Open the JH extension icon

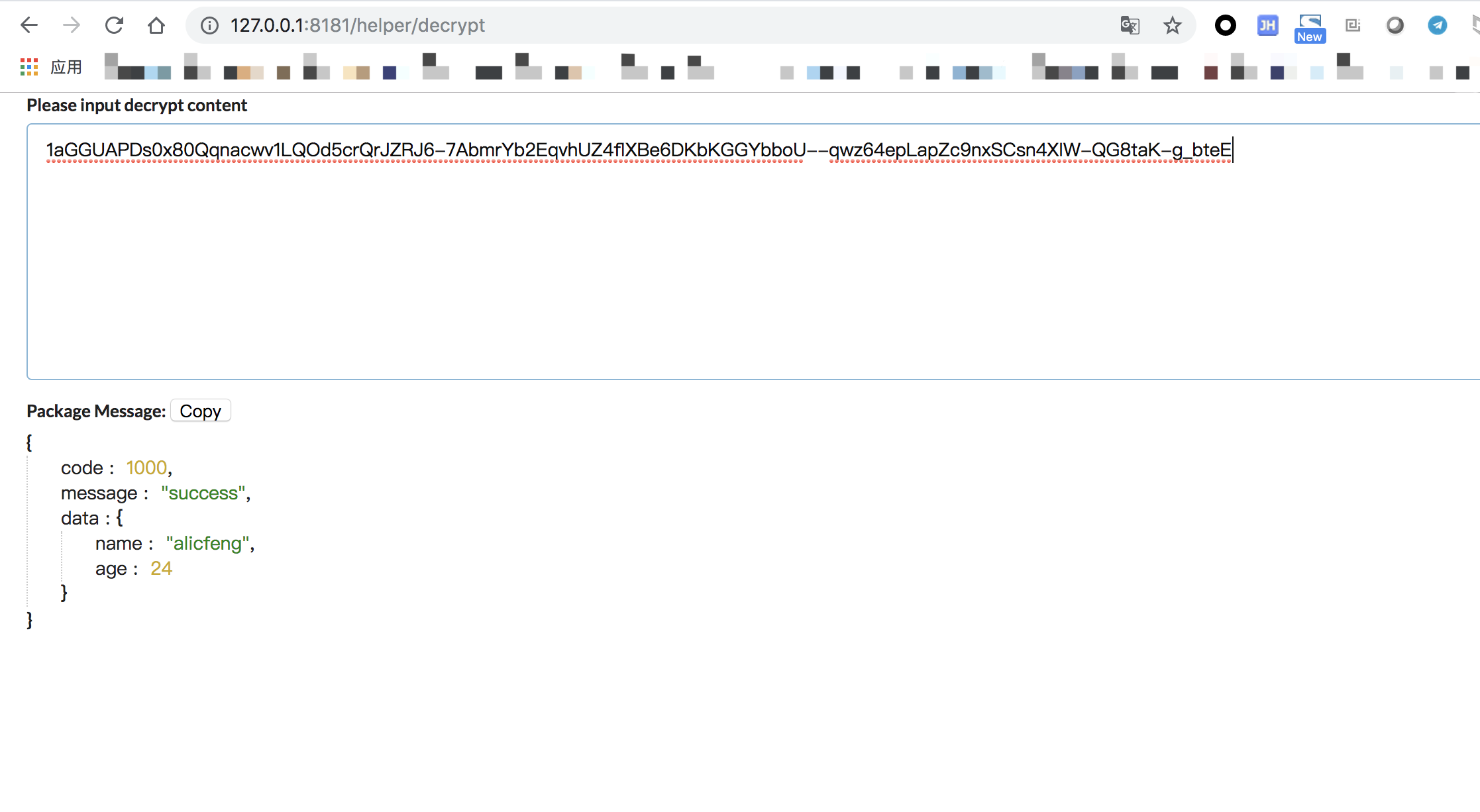click(x=1267, y=25)
